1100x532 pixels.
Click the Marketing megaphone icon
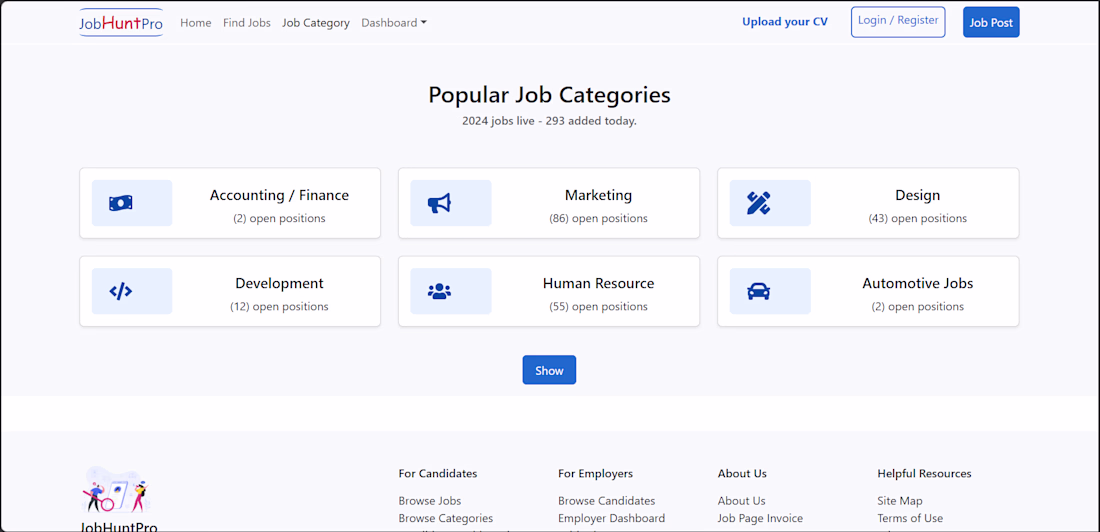tap(439, 203)
